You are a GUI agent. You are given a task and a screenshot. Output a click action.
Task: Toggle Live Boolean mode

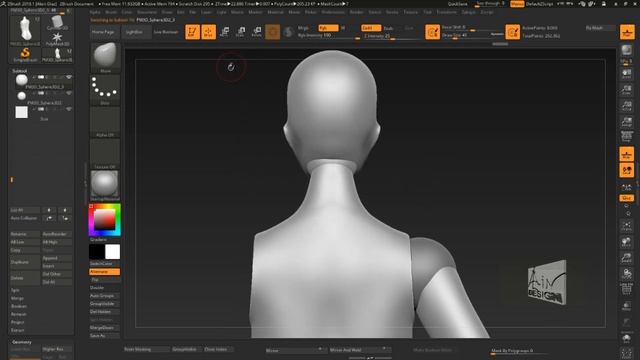tap(166, 32)
